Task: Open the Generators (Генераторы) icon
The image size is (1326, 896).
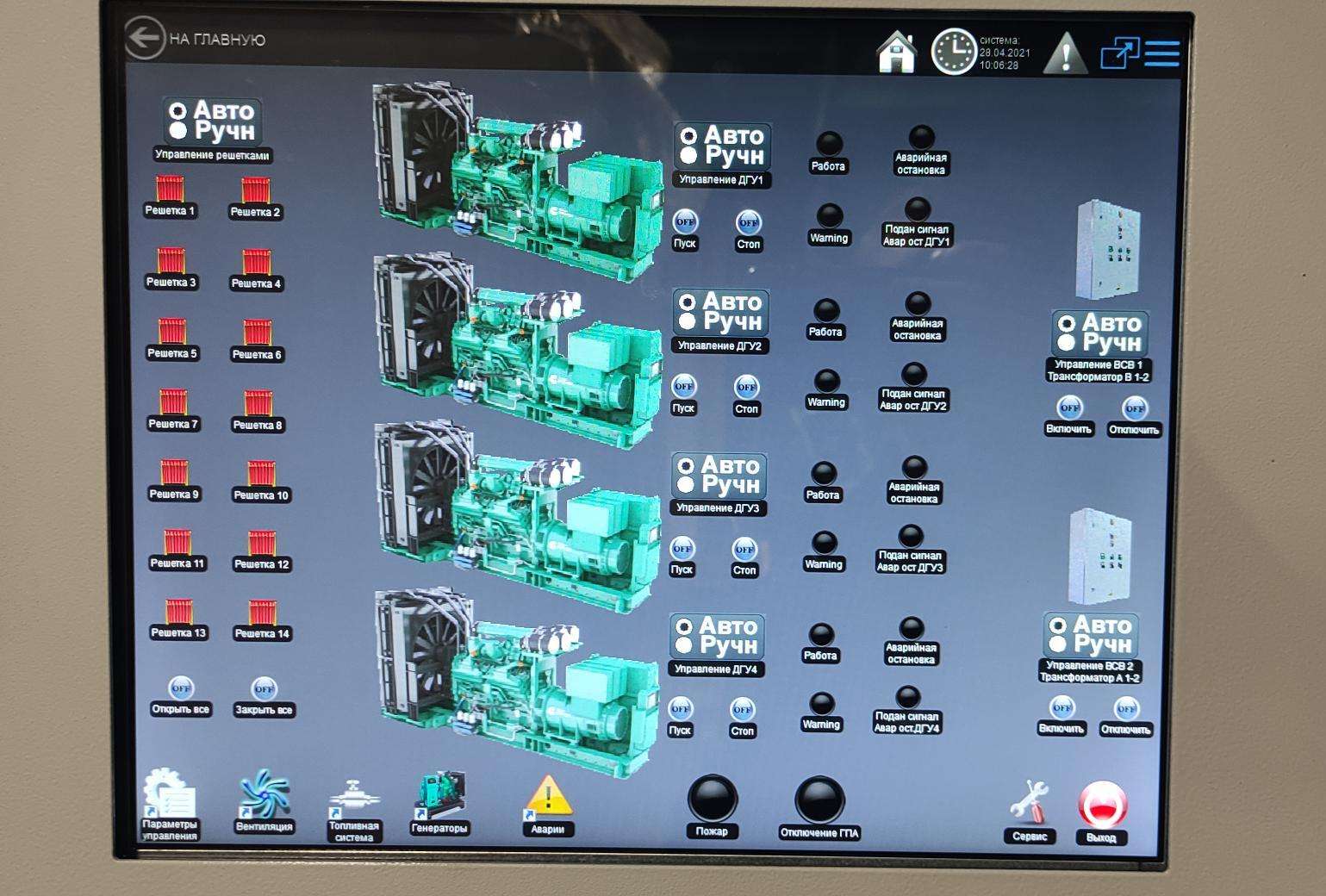Action: [x=440, y=794]
